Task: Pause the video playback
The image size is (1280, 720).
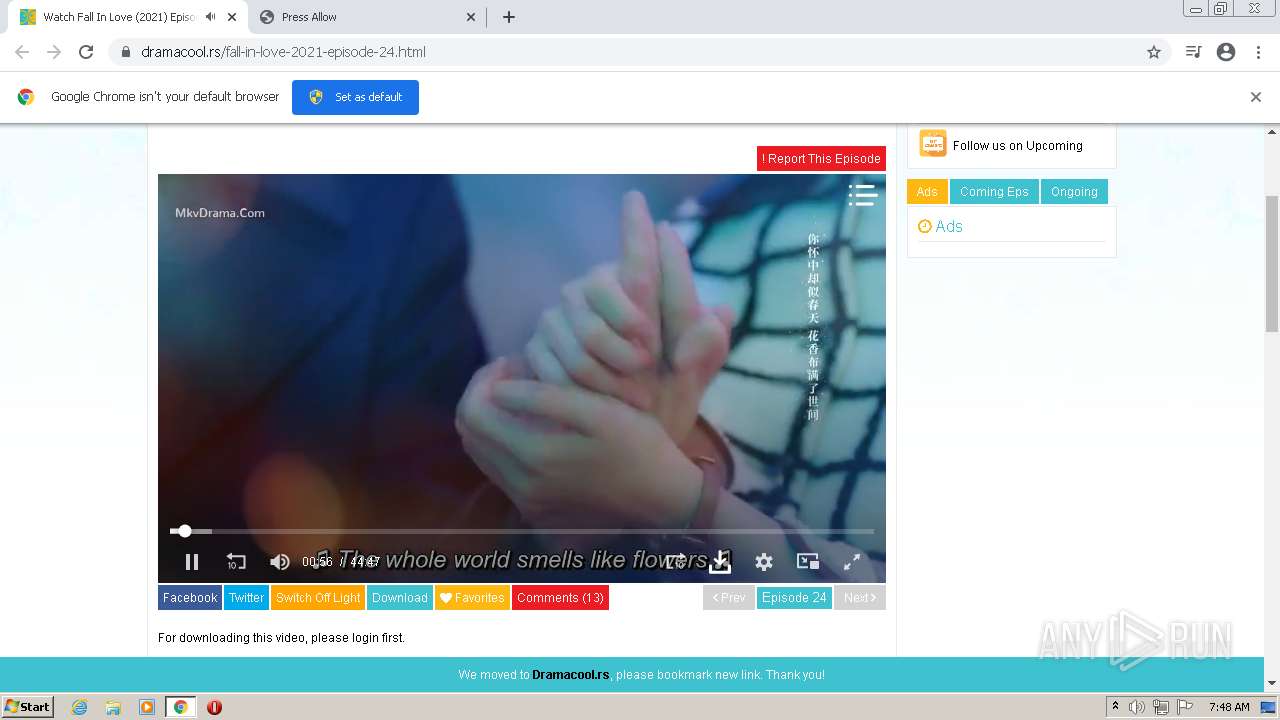Action: (192, 562)
